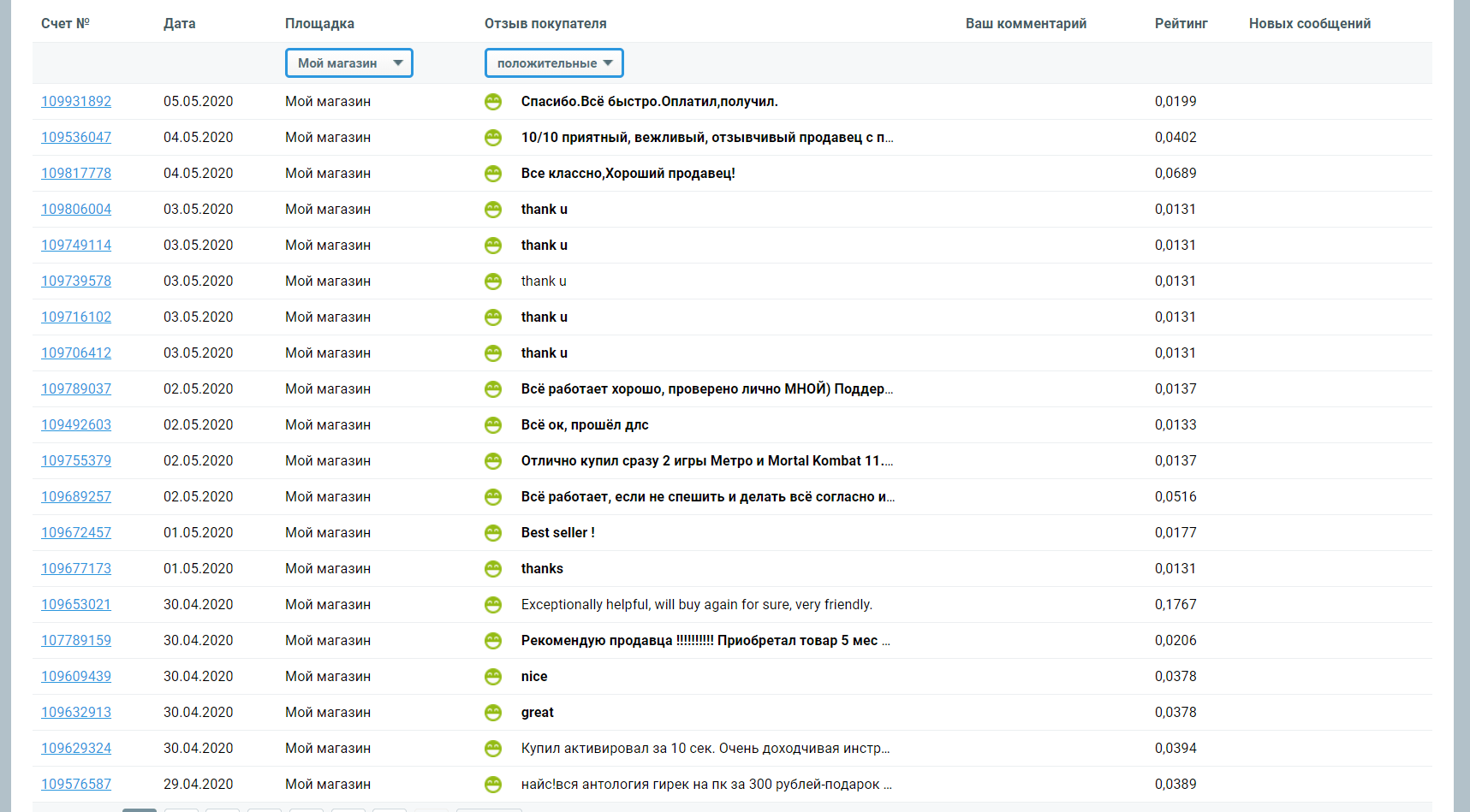Click the smiley icon beside 'great' review
The width and height of the screenshot is (1470, 812).
(x=493, y=713)
